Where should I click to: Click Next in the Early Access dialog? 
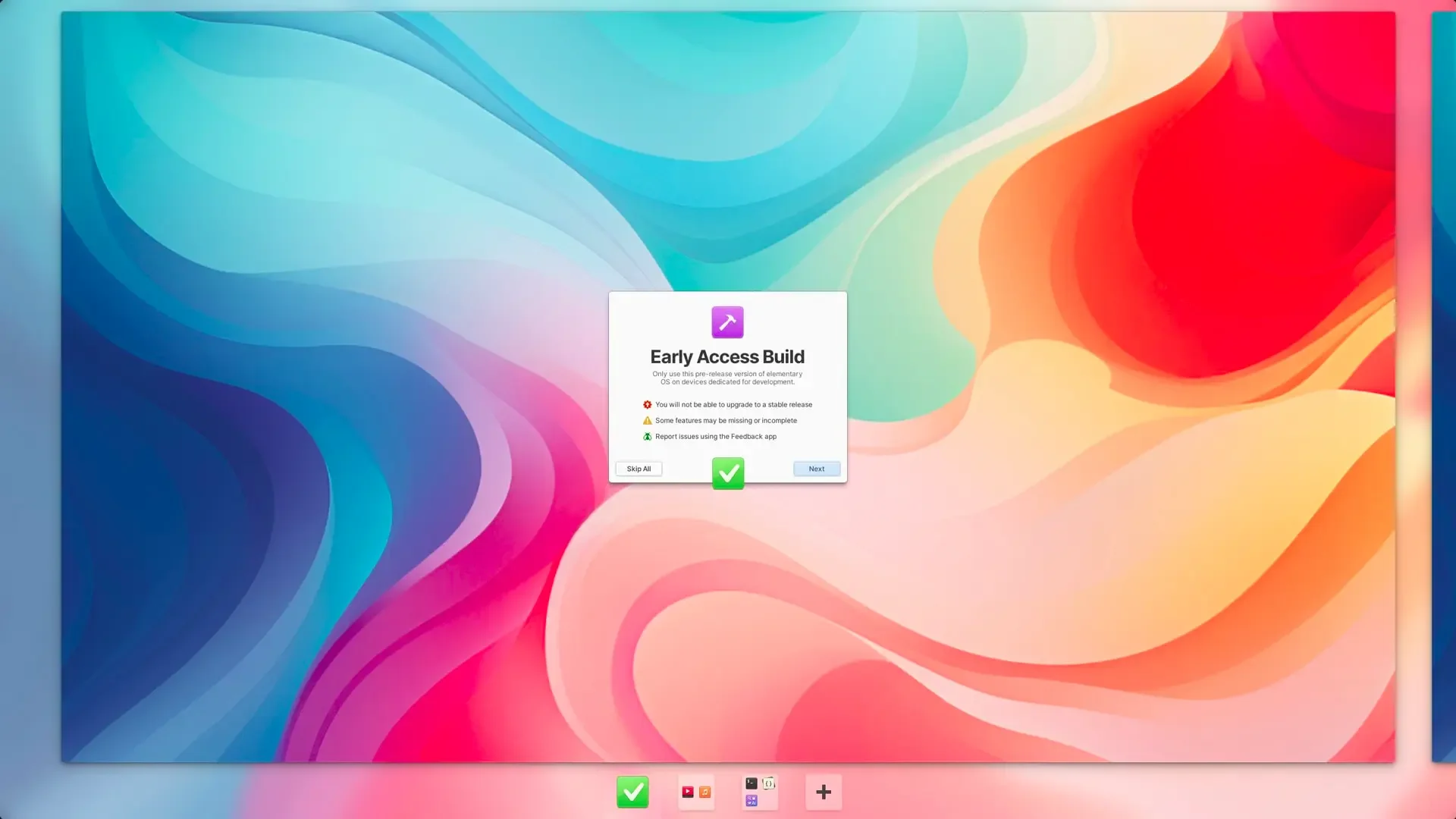[816, 469]
